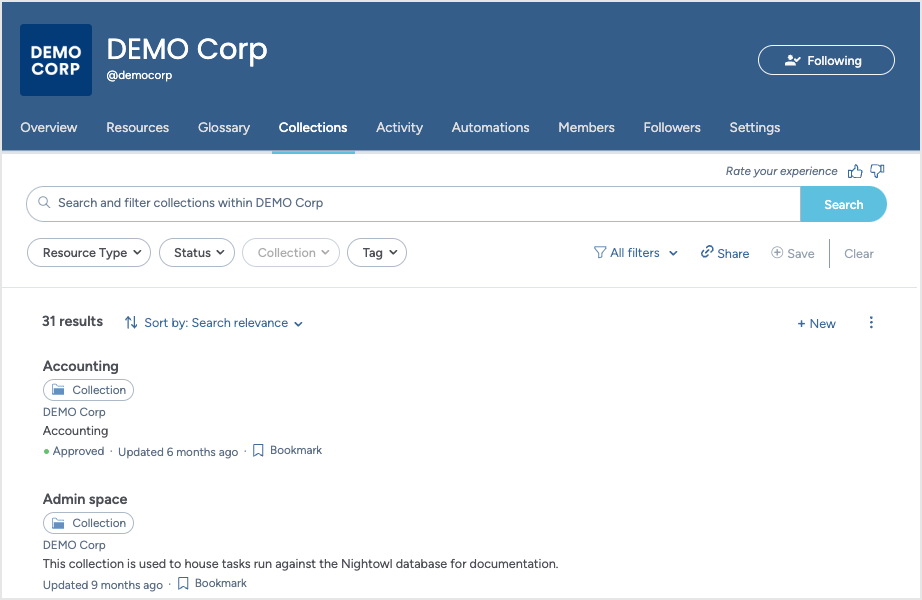The width and height of the screenshot is (922, 600).
Task: Click the bookmark icon on Accounting
Action: tap(258, 451)
